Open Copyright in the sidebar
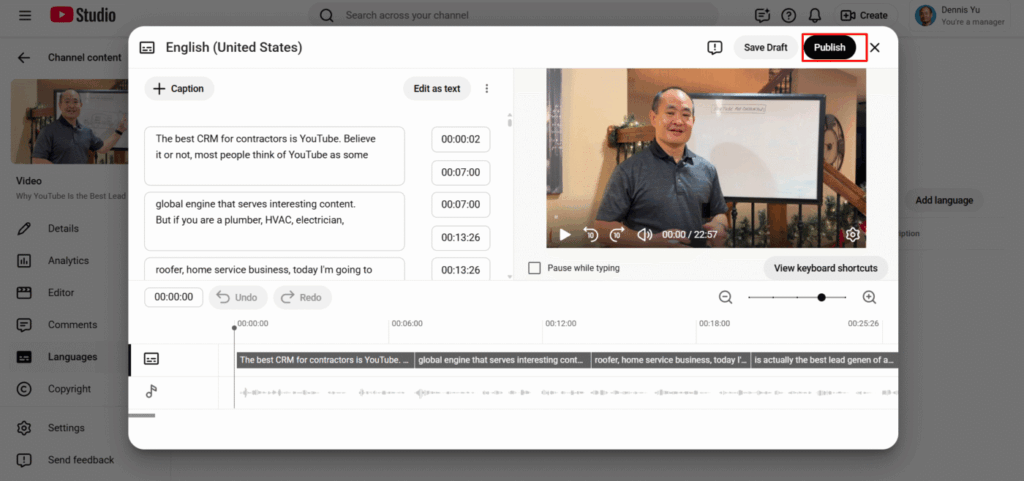The image size is (1024, 481). tap(69, 389)
